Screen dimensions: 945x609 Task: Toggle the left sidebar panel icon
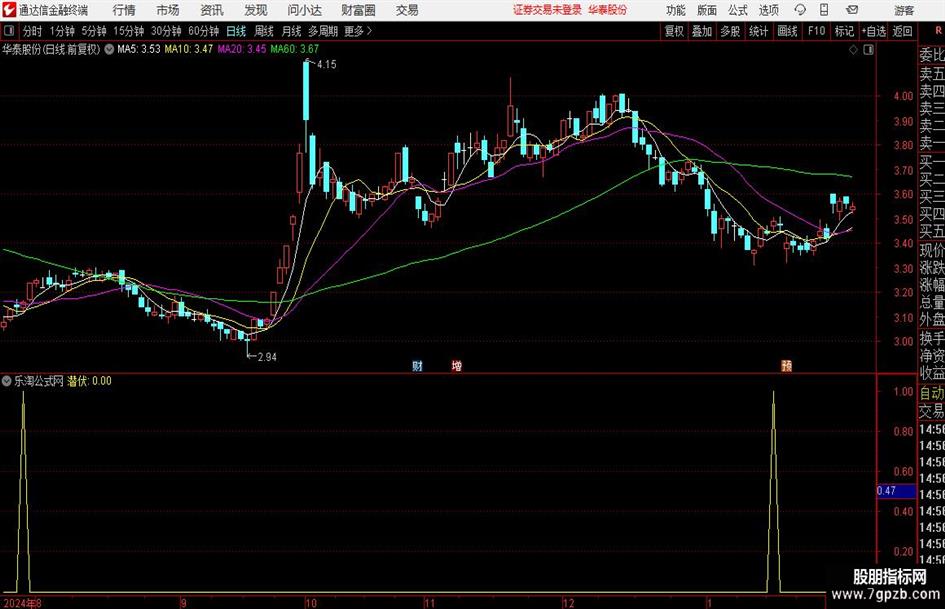click(x=9, y=31)
